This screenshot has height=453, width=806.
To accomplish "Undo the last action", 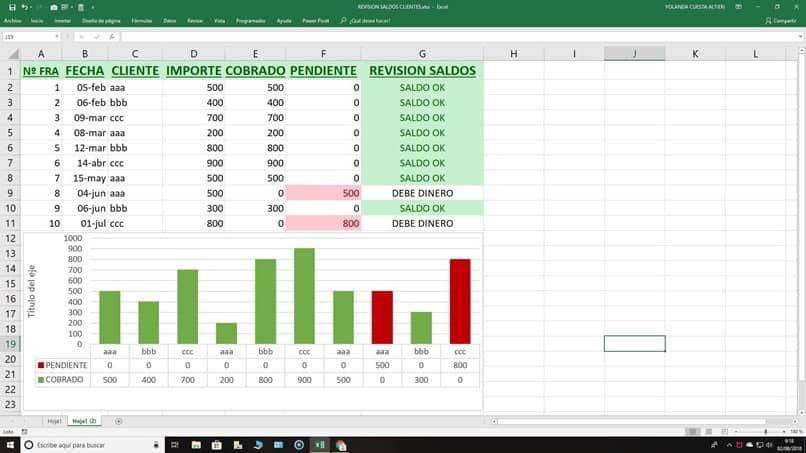I will tap(24, 7).
